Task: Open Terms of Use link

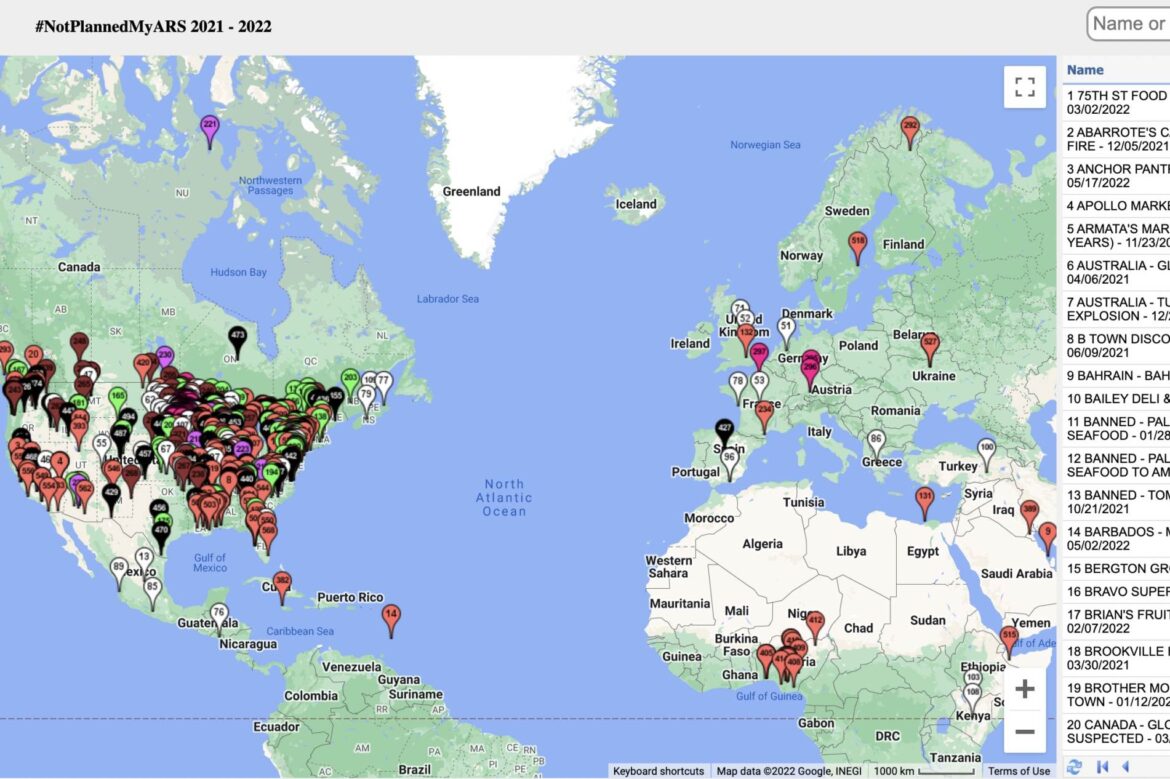Action: click(x=1019, y=771)
